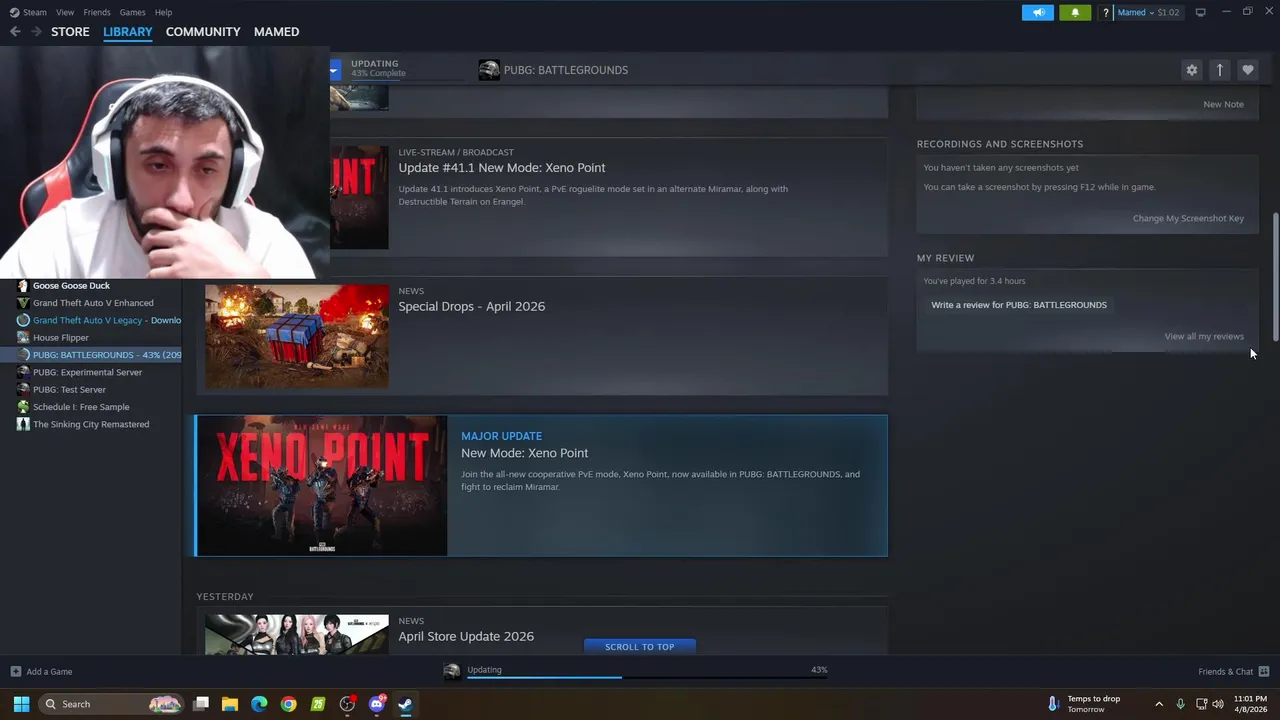The image size is (1280, 720).
Task: Show hidden system tray icons chevron
Action: pyautogui.click(x=1159, y=704)
